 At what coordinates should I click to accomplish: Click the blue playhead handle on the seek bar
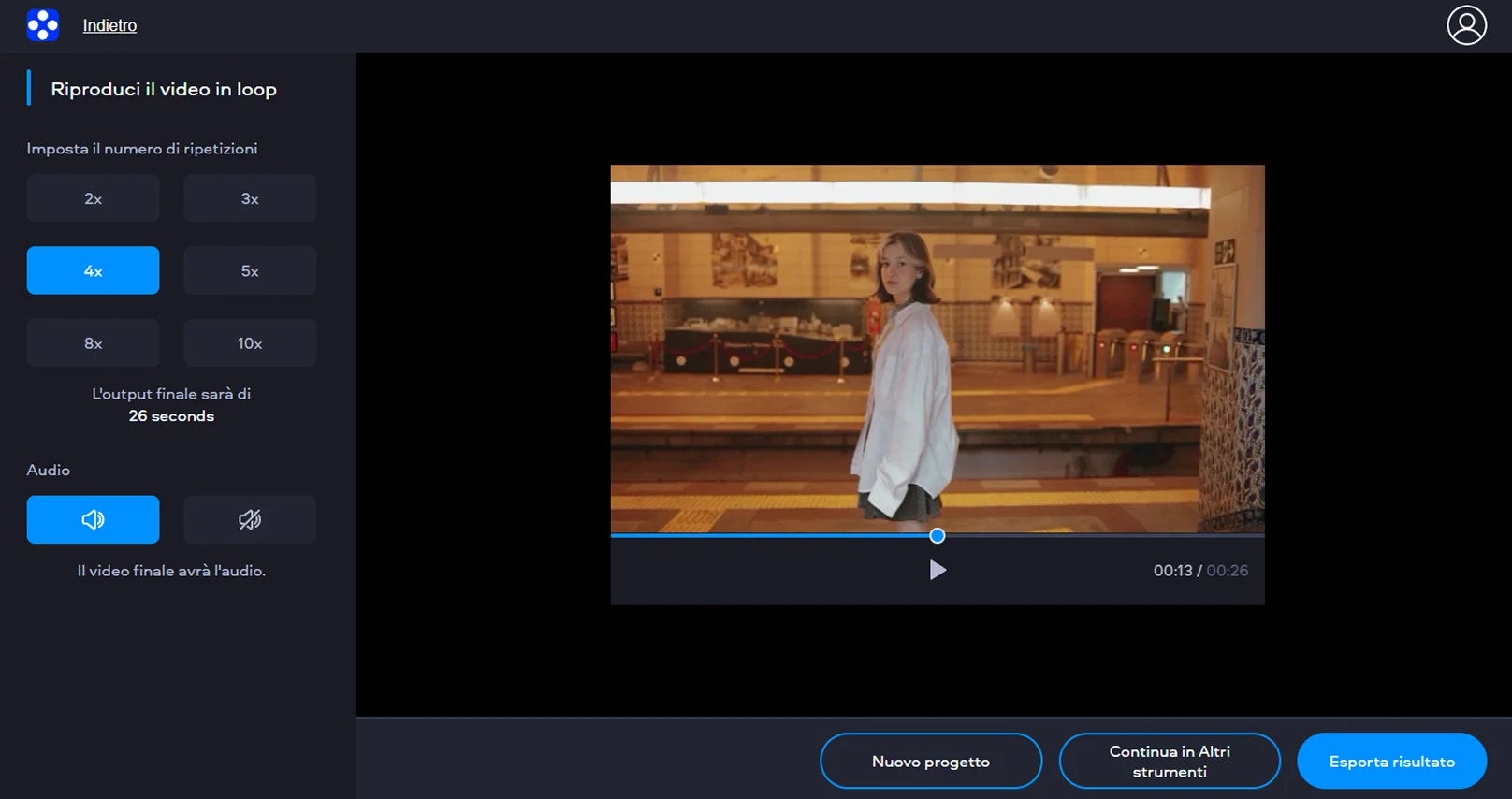pos(938,535)
